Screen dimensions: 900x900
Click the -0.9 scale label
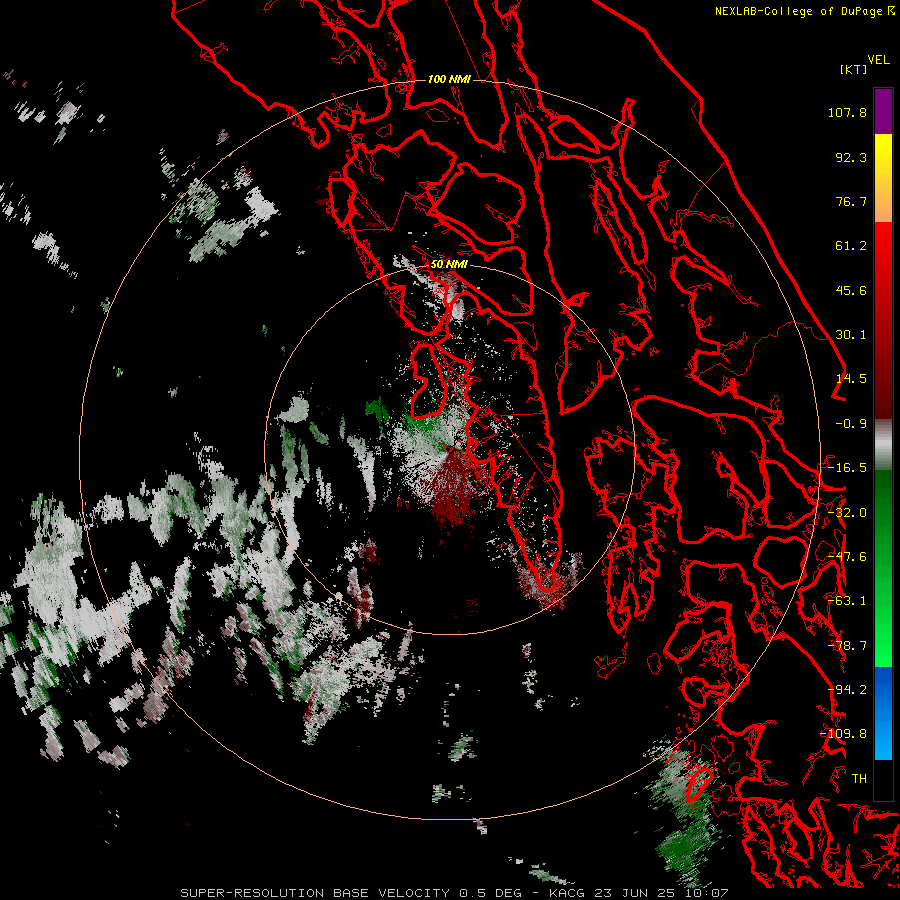pos(851,424)
